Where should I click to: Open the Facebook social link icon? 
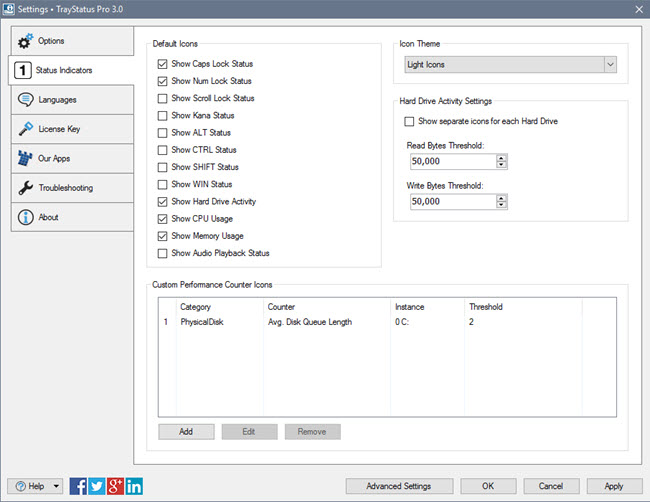(x=78, y=486)
